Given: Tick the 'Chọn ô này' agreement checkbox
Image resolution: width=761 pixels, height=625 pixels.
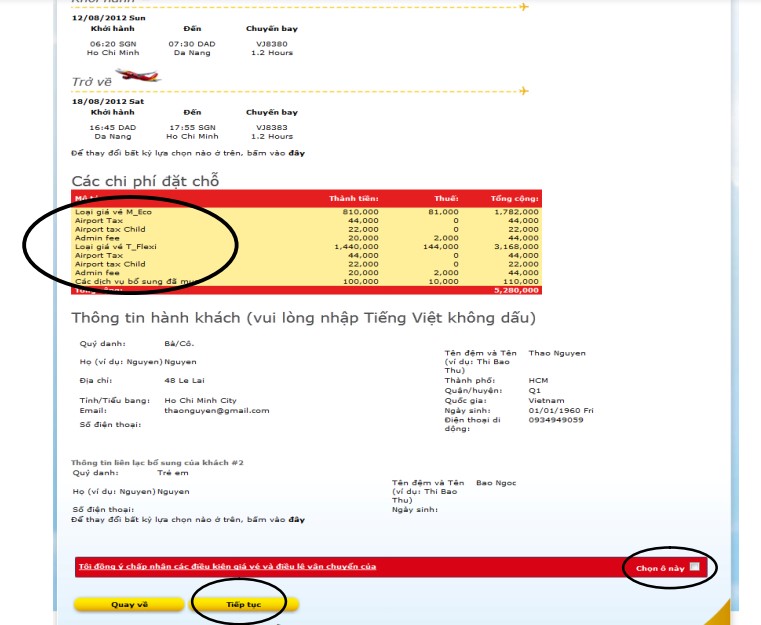Looking at the screenshot, I should pos(694,568).
